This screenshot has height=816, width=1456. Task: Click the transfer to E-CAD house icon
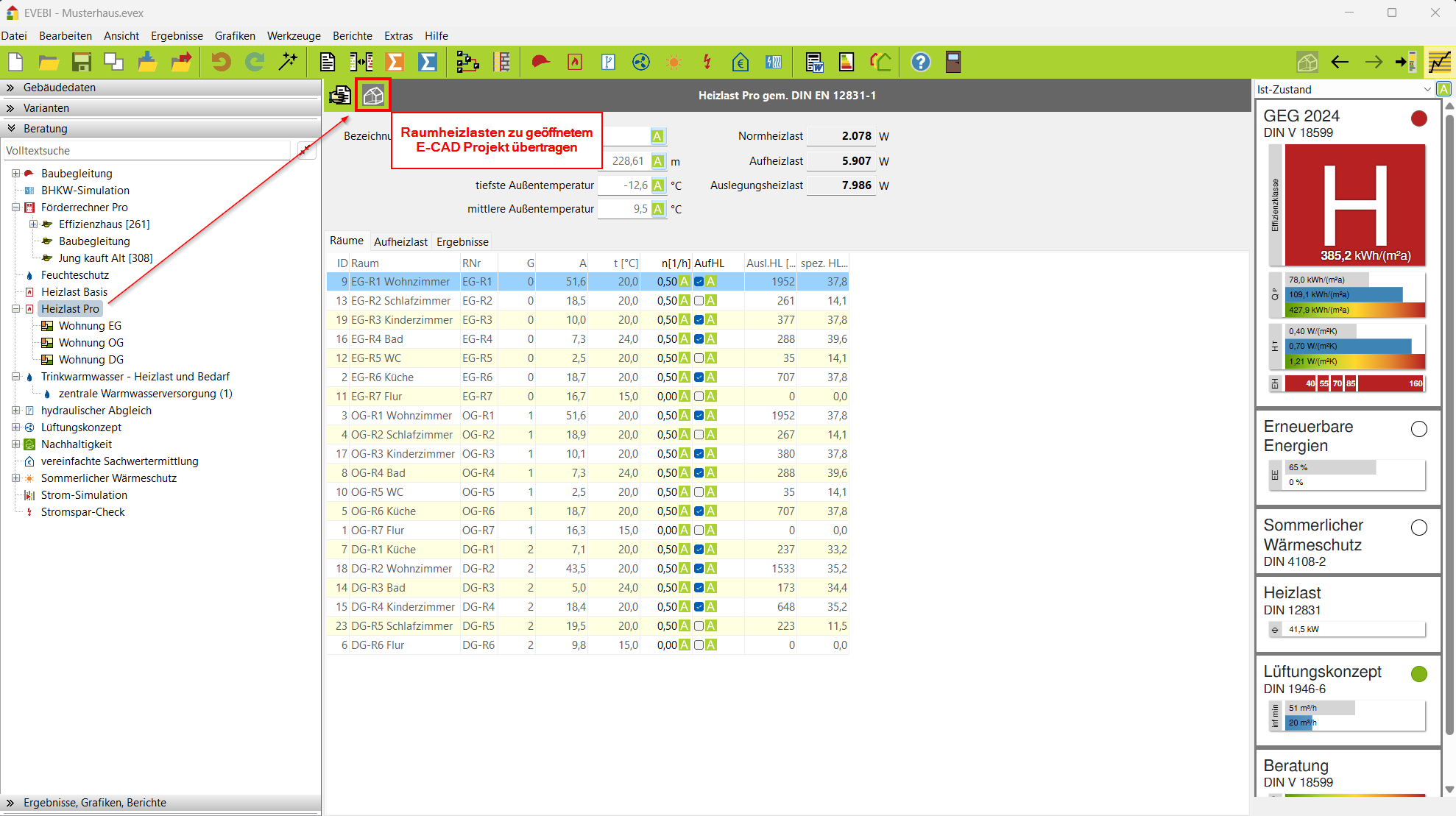373,96
